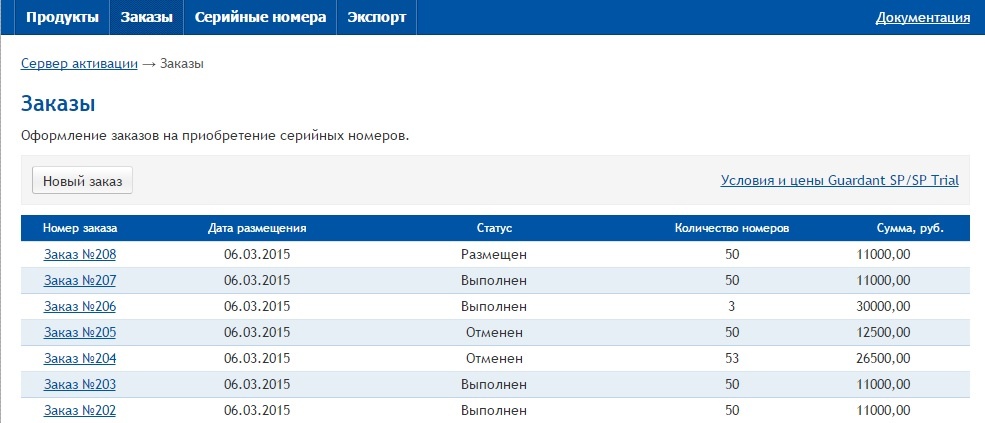985x423 pixels.
Task: Click the Количество номеров column header
Action: pyautogui.click(x=732, y=228)
